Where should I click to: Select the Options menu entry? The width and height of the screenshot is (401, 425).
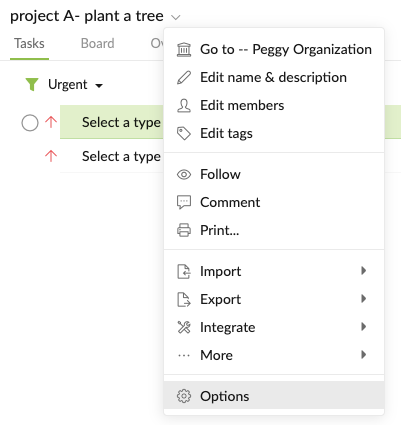(274, 395)
